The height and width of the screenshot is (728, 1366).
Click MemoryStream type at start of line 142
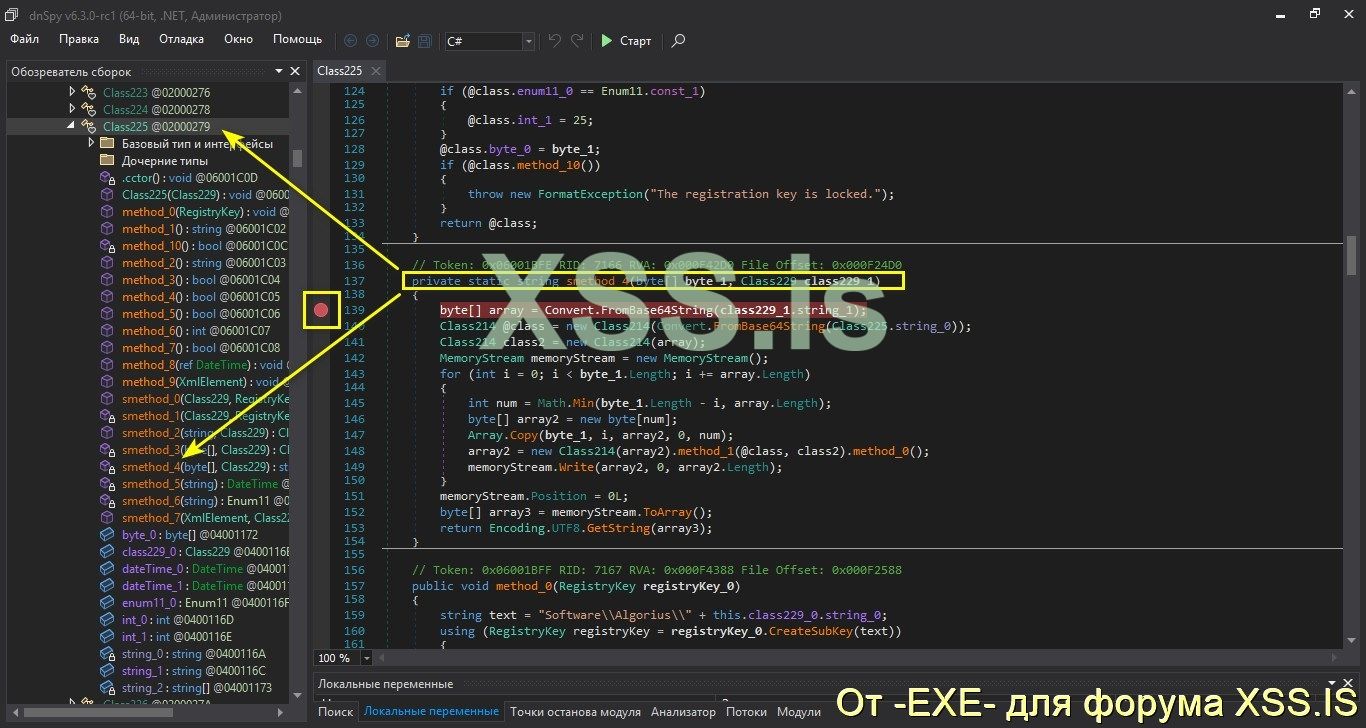(482, 358)
